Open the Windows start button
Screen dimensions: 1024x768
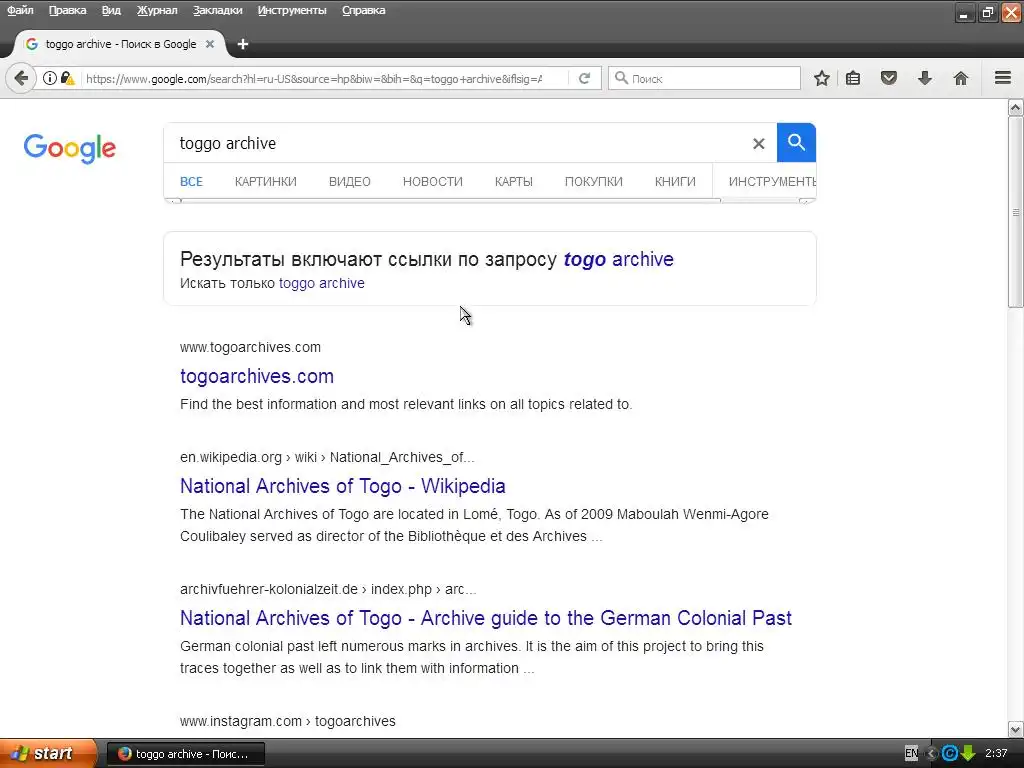click(x=48, y=753)
